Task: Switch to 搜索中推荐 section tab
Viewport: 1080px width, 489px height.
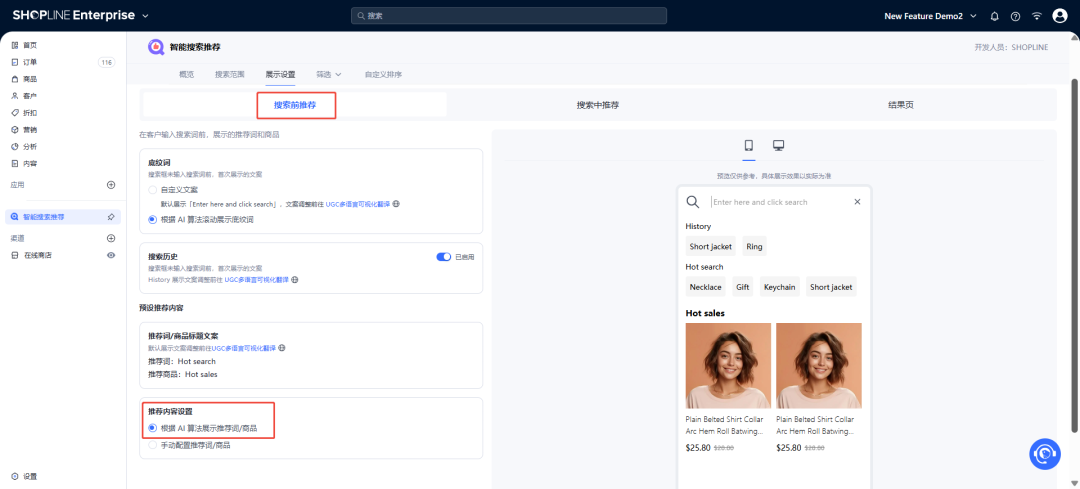Action: click(x=598, y=105)
